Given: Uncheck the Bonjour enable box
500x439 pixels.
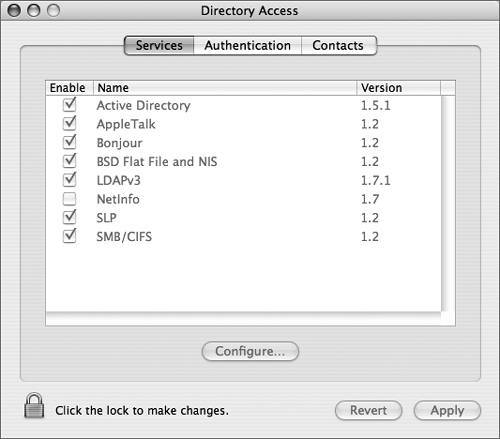Looking at the screenshot, I should (x=70, y=143).
